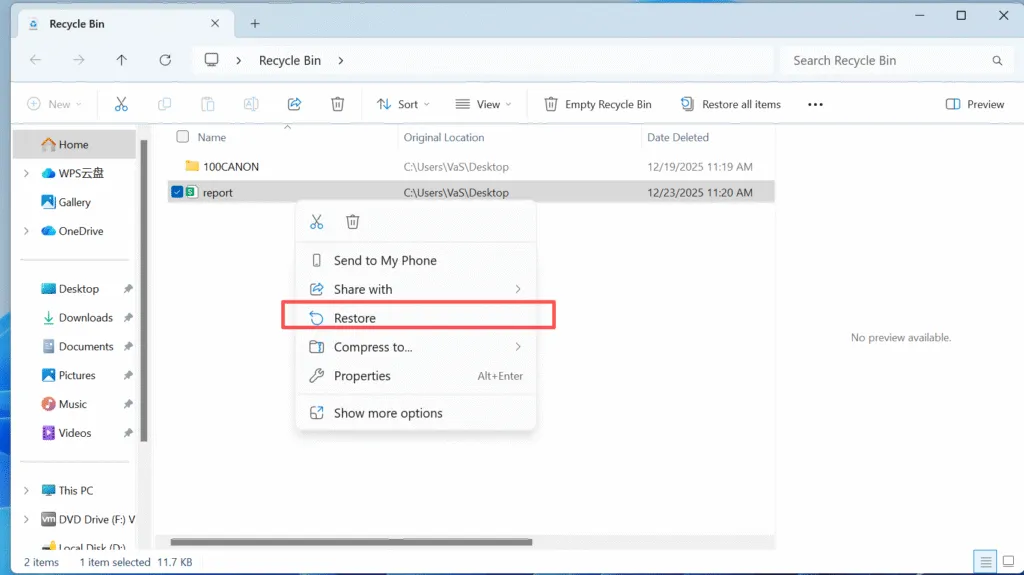Select Properties in the context menu
Screen dimensions: 1024x575
pyautogui.click(x=362, y=376)
